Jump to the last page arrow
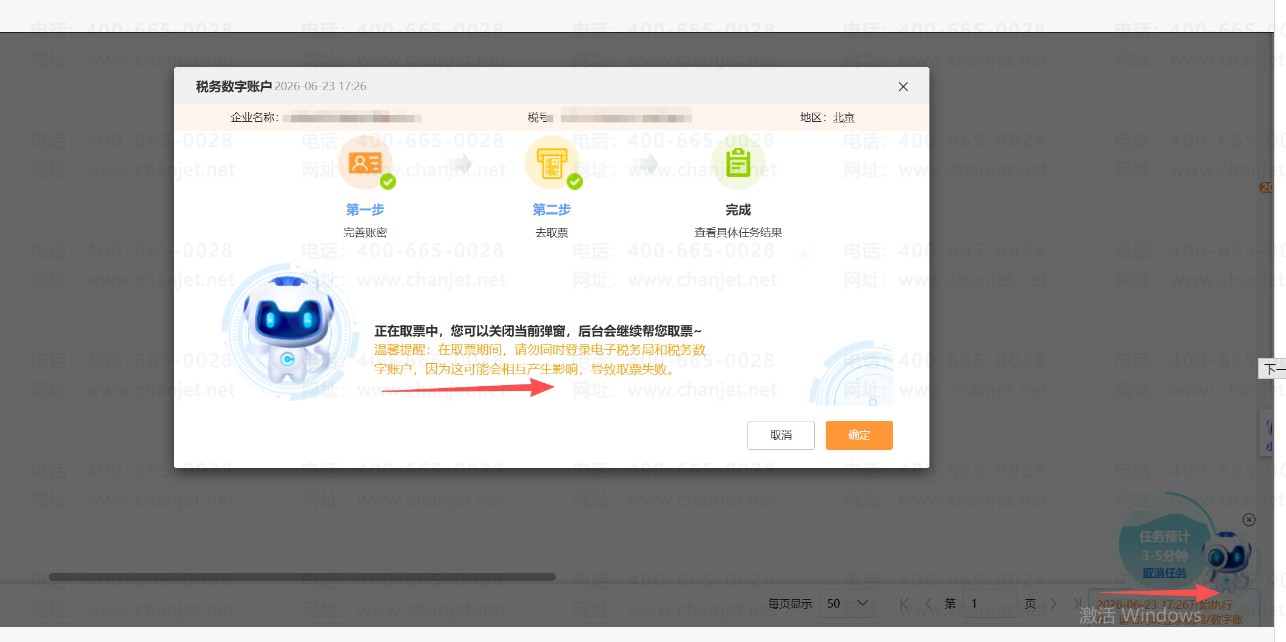Screen dimensions: 1286x642 (x=1078, y=604)
